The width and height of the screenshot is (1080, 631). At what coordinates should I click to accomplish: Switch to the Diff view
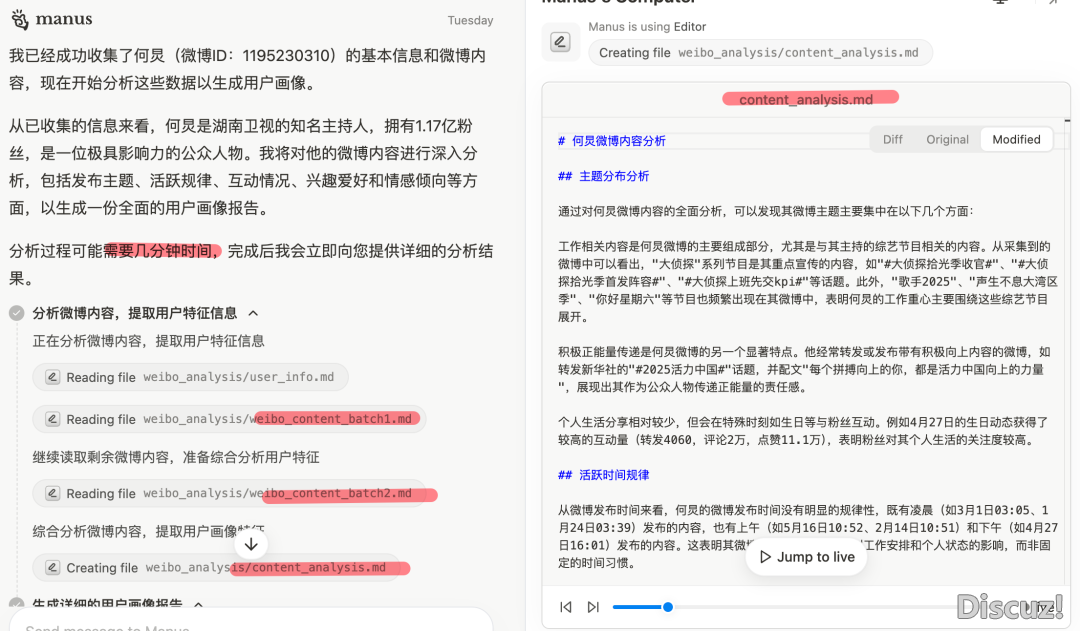(x=892, y=140)
